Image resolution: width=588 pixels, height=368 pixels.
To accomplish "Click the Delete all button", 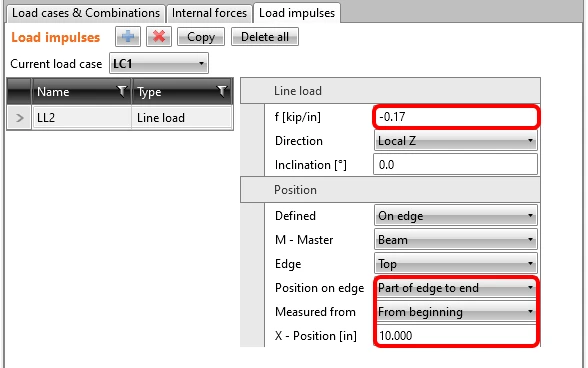I will tap(265, 37).
